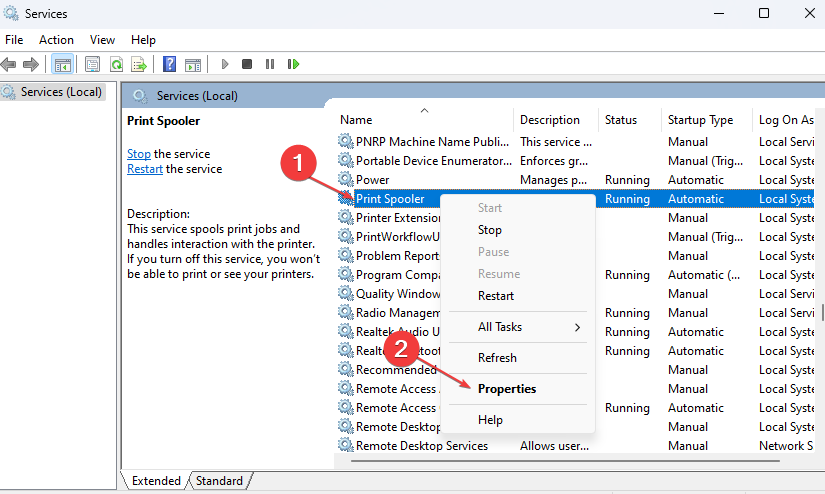Click gear icon beside Recommended service row

click(x=345, y=369)
